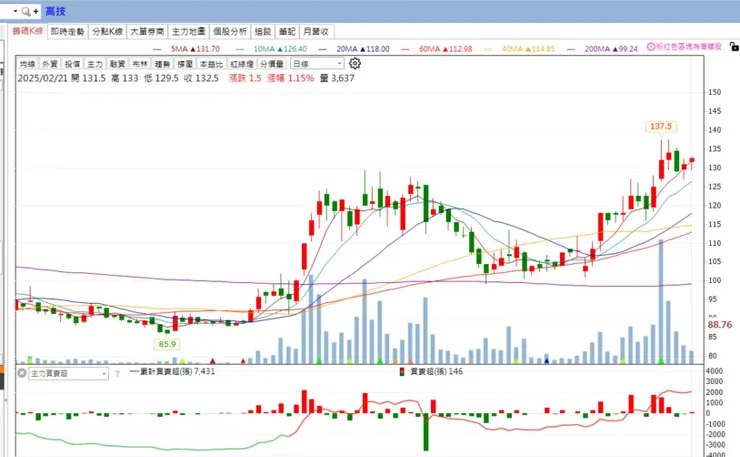Toggle the 撐壓 overlay button

185,64
